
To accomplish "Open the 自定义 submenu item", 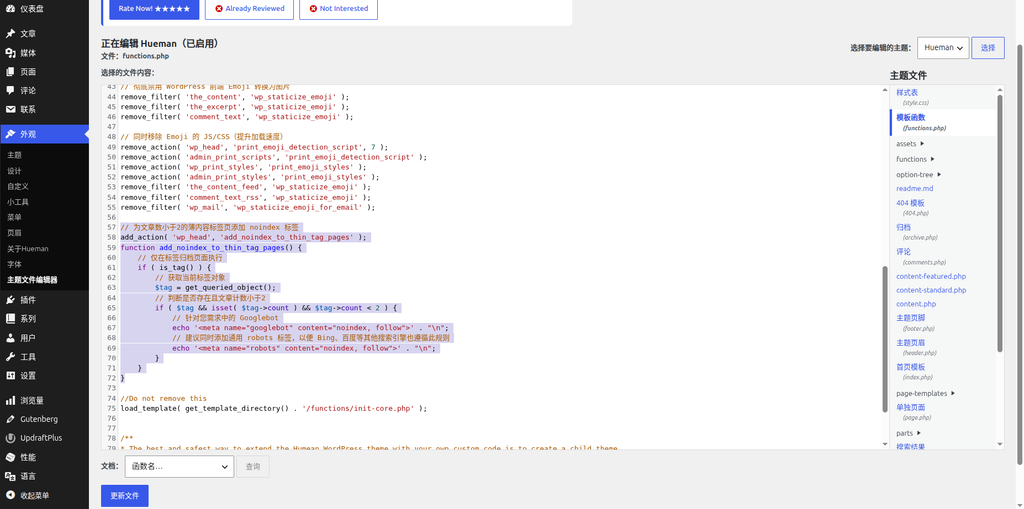I will 18,187.
